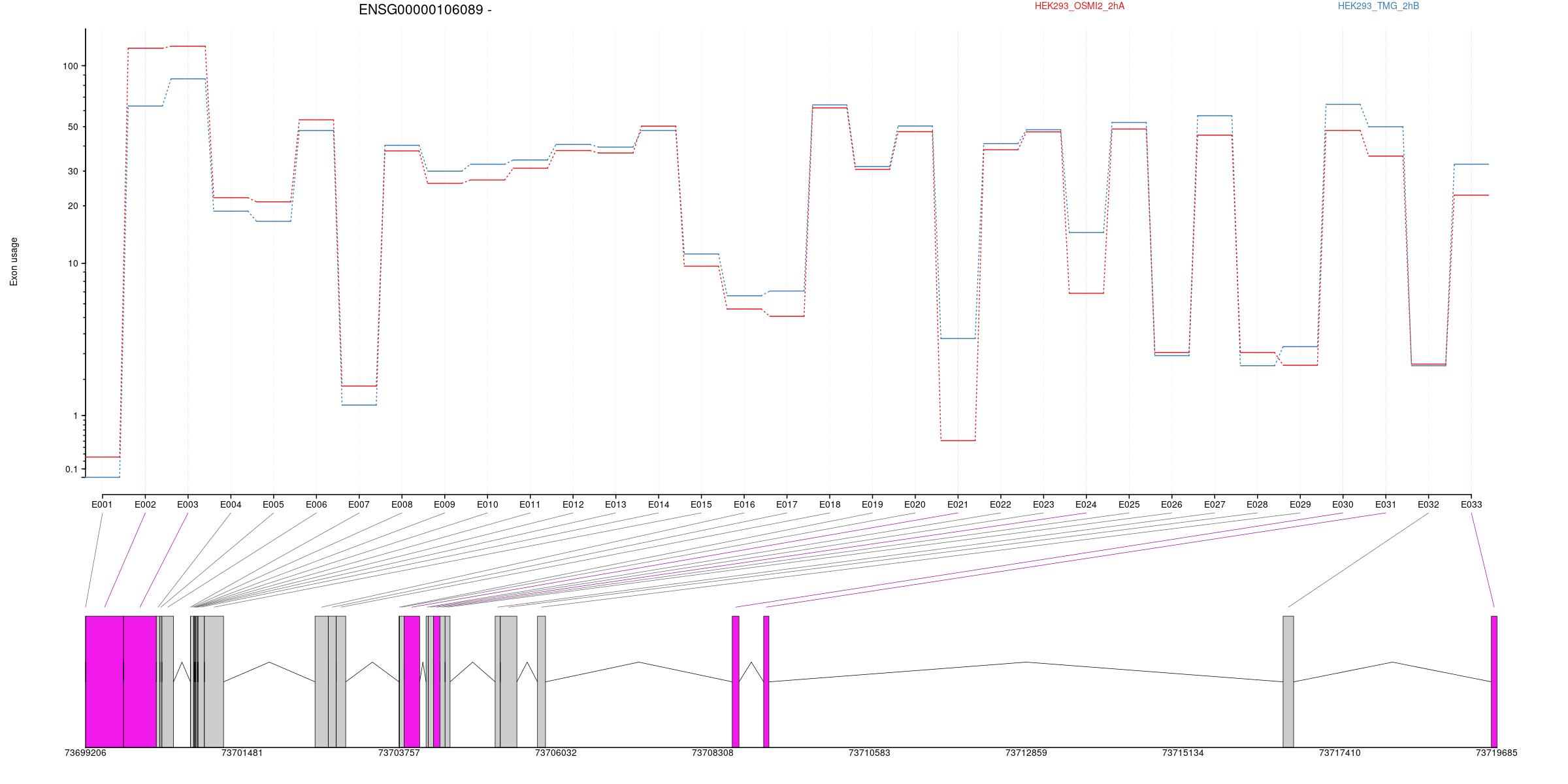Click the blue E021 exon usage segment
The width and height of the screenshot is (1568, 784).
point(958,338)
